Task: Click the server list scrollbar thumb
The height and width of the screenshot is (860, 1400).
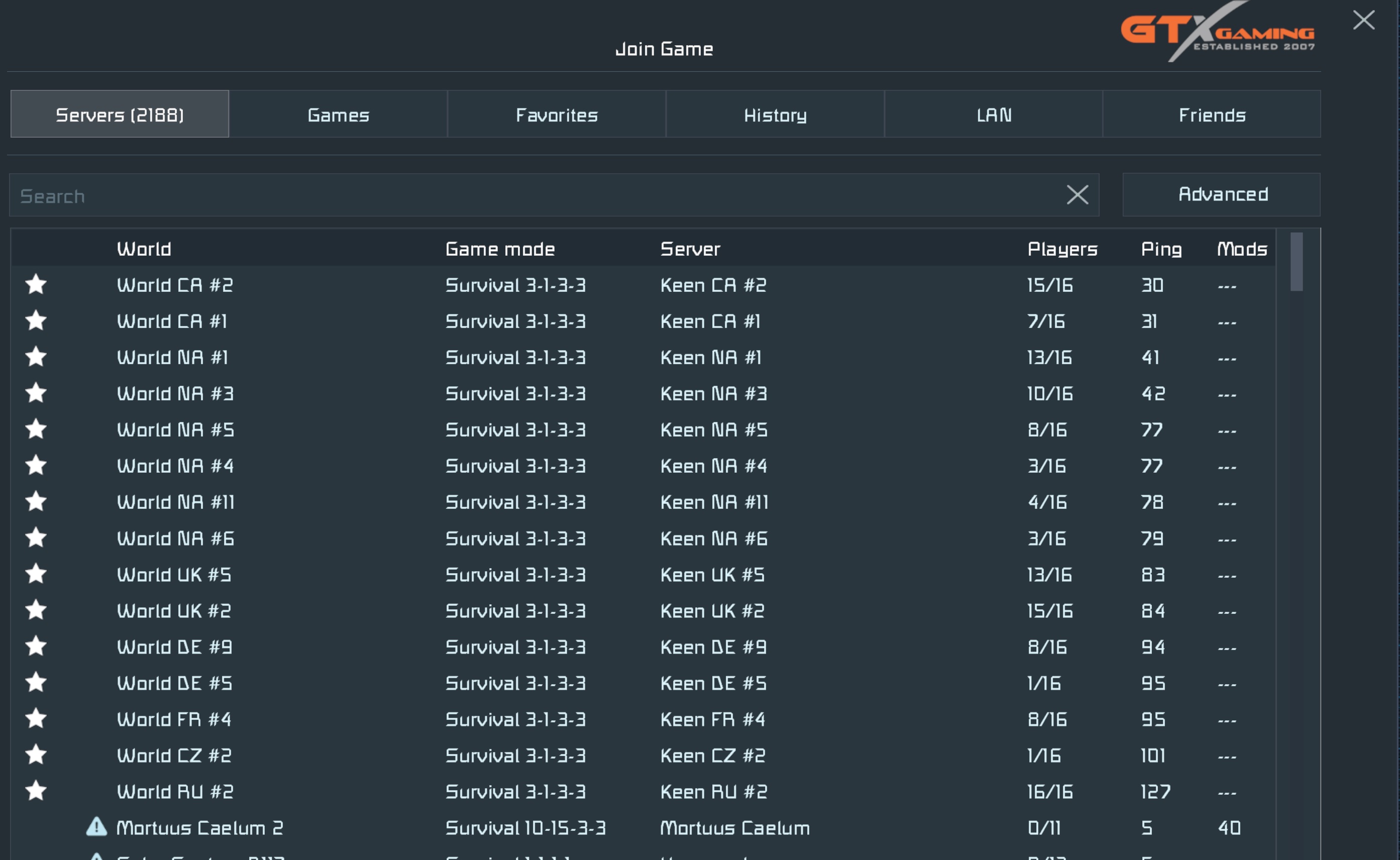Action: (x=1296, y=262)
